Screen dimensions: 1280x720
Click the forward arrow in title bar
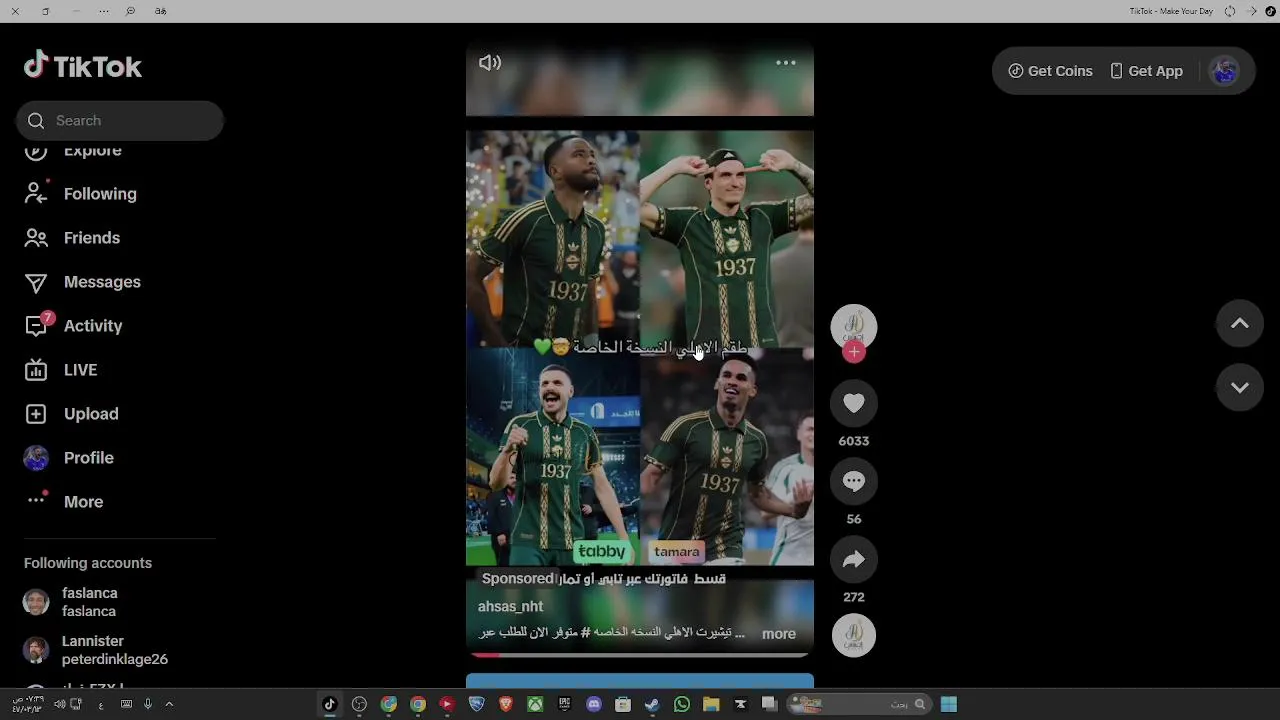(x=1252, y=11)
